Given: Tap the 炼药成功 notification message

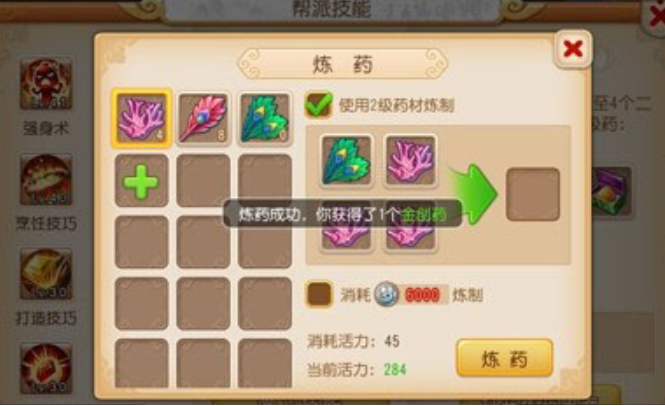Looking at the screenshot, I should click(x=342, y=214).
